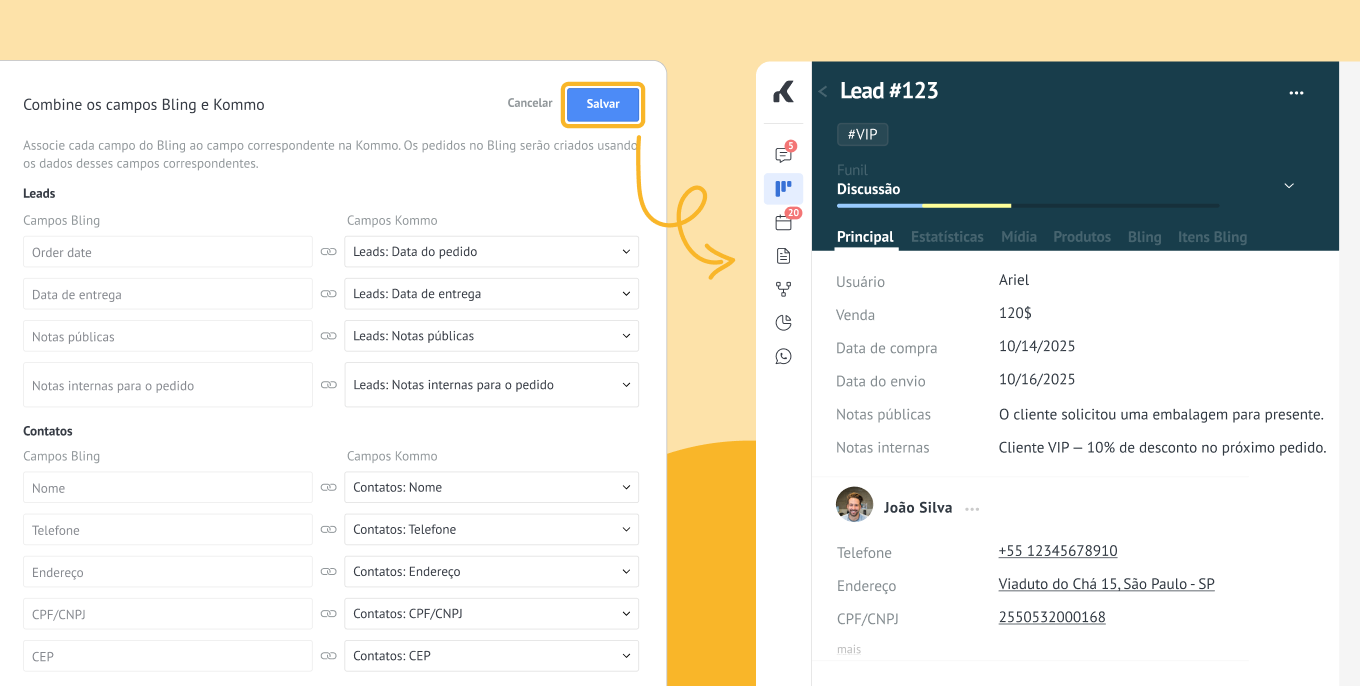Open the leads pipeline icon in sidebar

[x=783, y=188]
